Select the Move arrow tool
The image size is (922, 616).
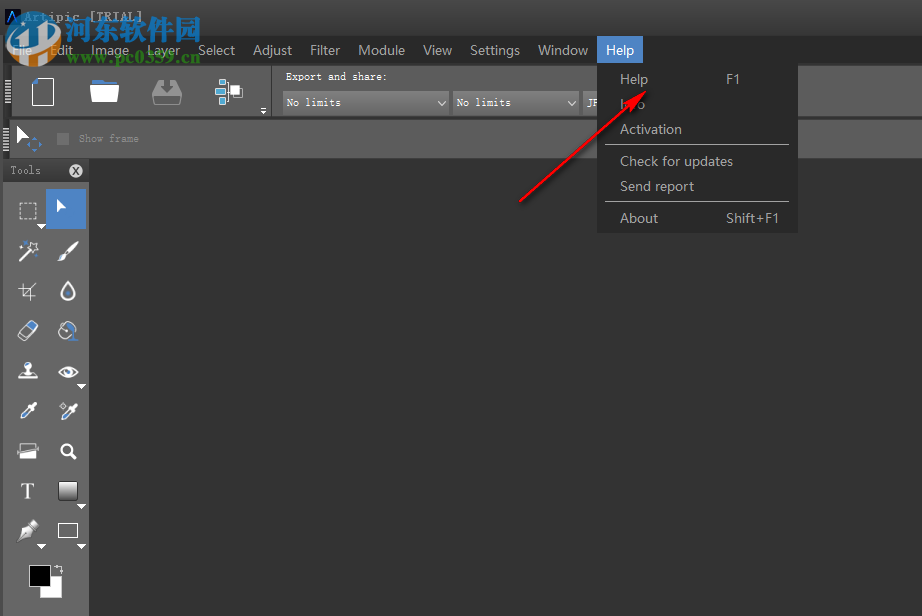(x=66, y=209)
